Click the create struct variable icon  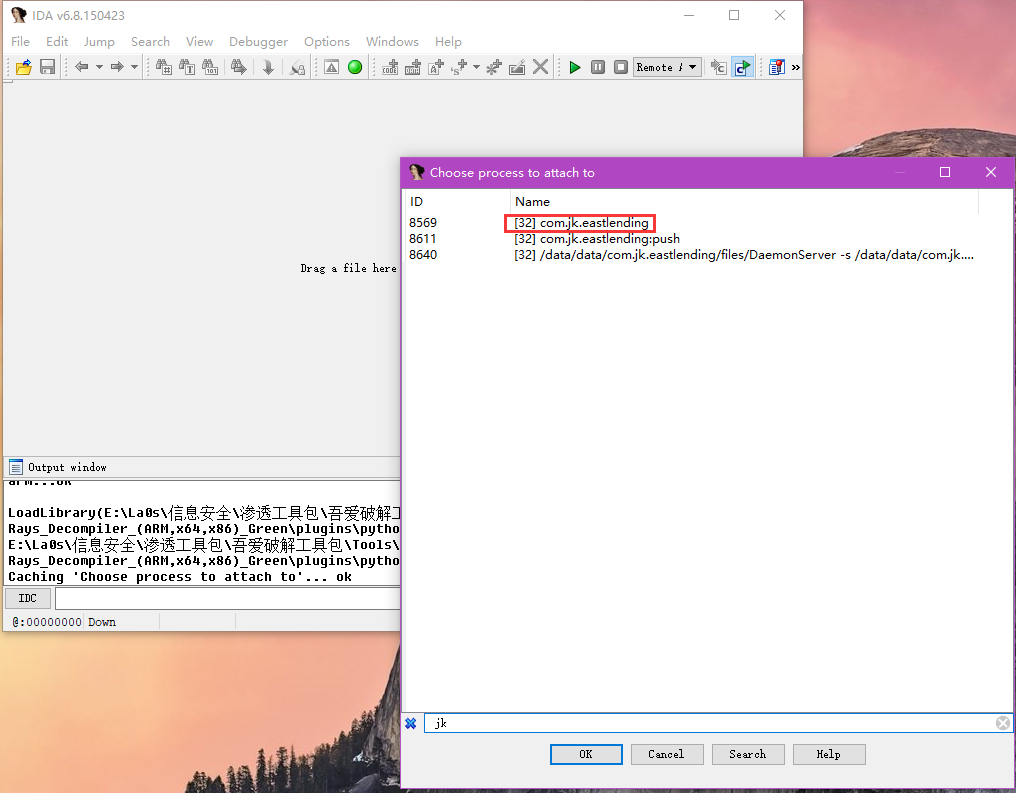point(460,67)
